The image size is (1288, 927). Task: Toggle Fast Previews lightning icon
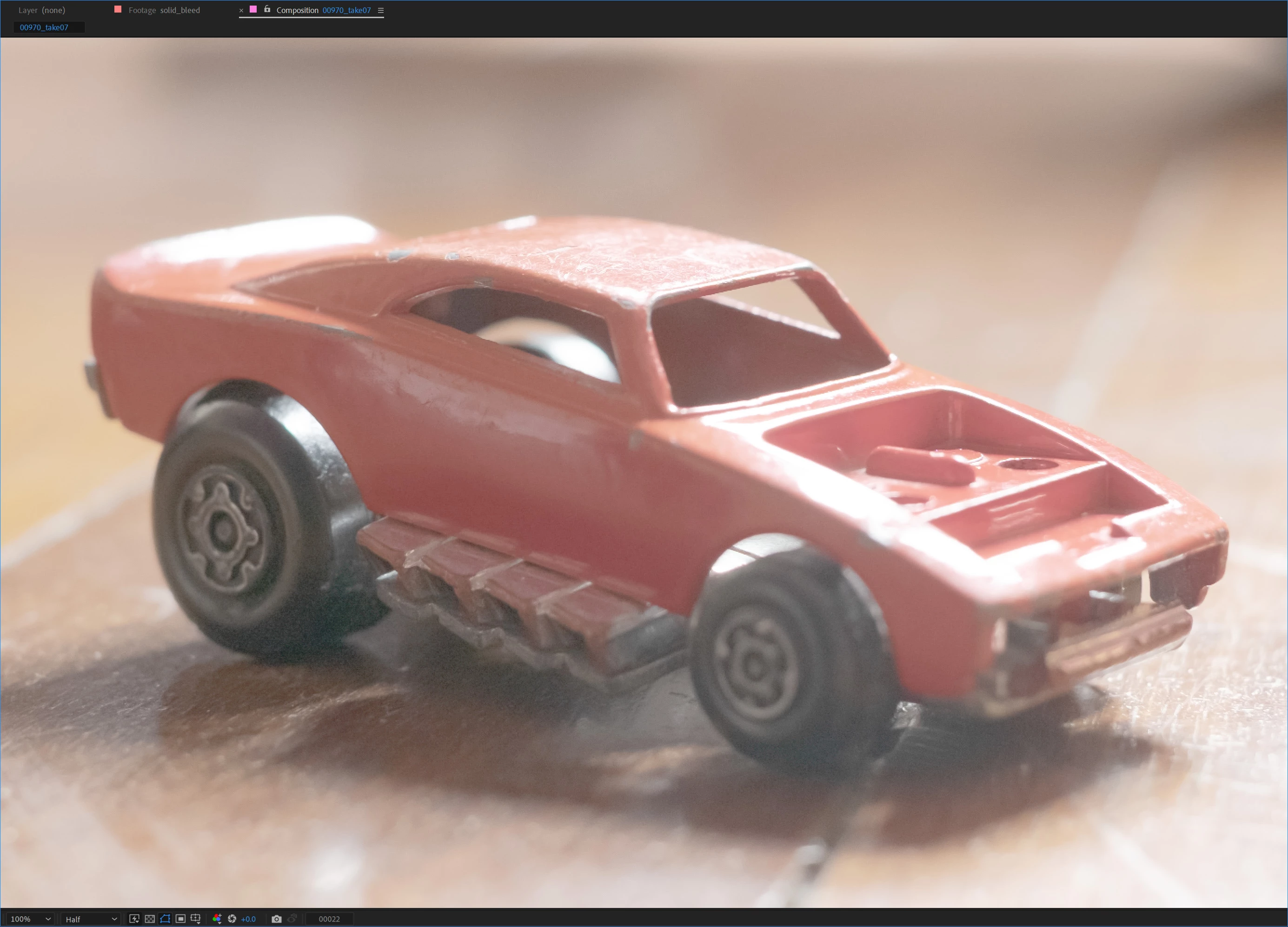pyautogui.click(x=134, y=919)
